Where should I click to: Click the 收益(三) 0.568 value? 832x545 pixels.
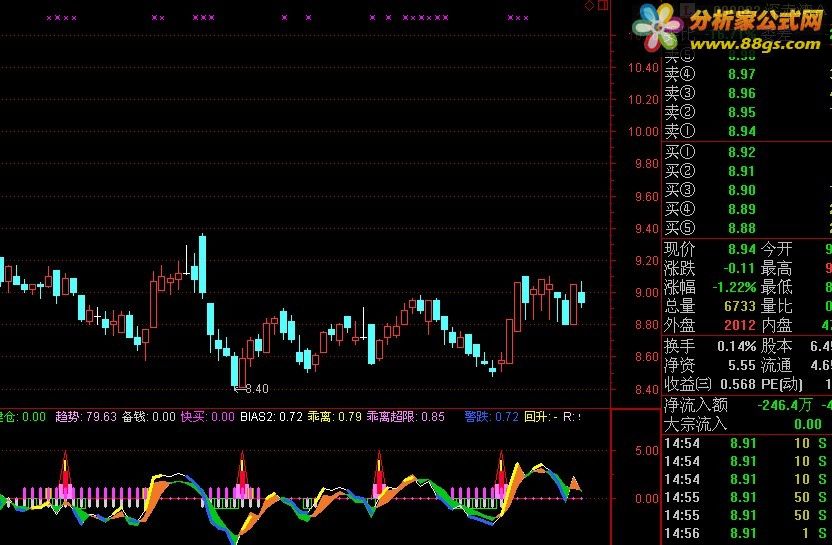[x=738, y=384]
